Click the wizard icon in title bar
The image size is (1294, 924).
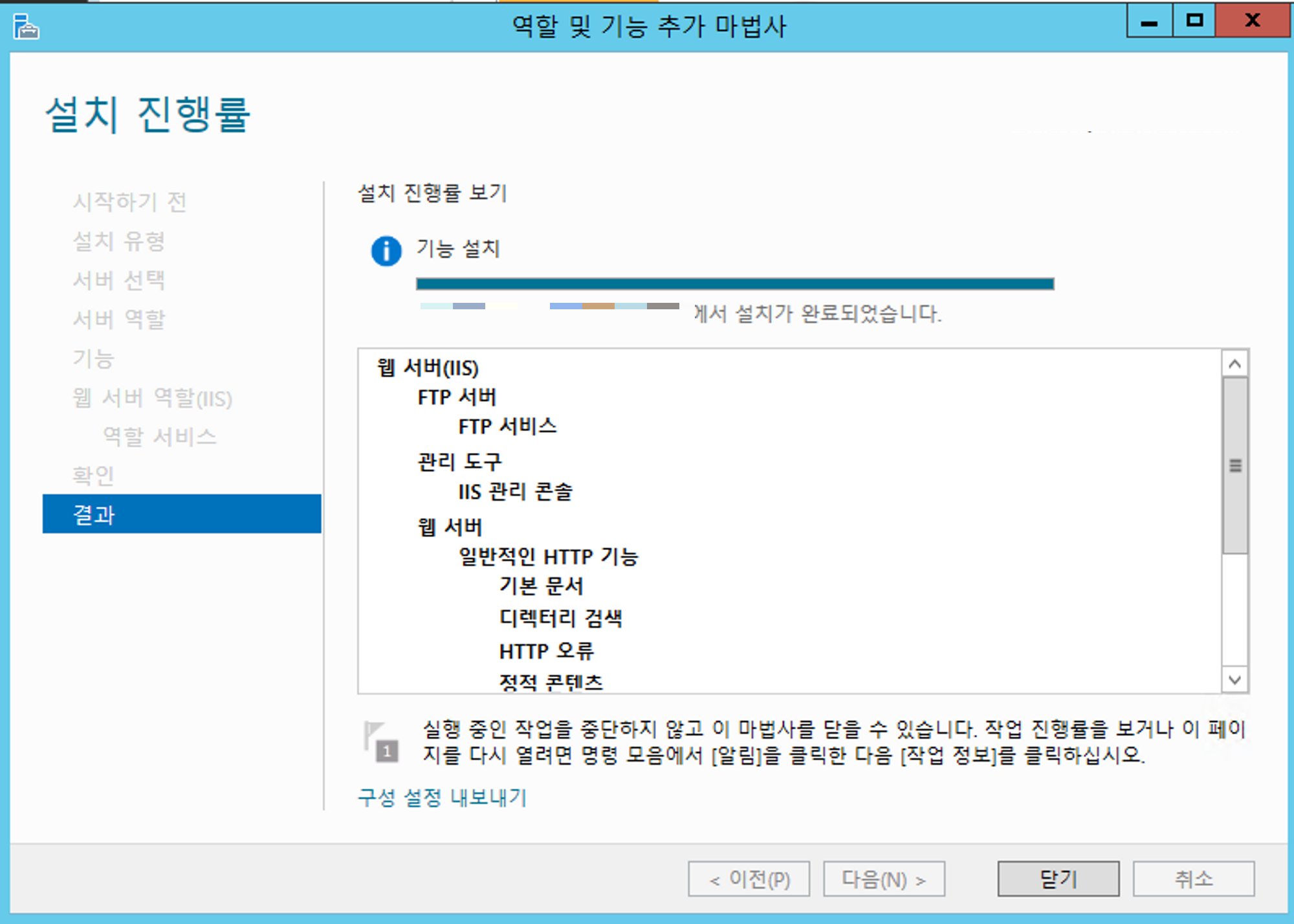[26, 27]
